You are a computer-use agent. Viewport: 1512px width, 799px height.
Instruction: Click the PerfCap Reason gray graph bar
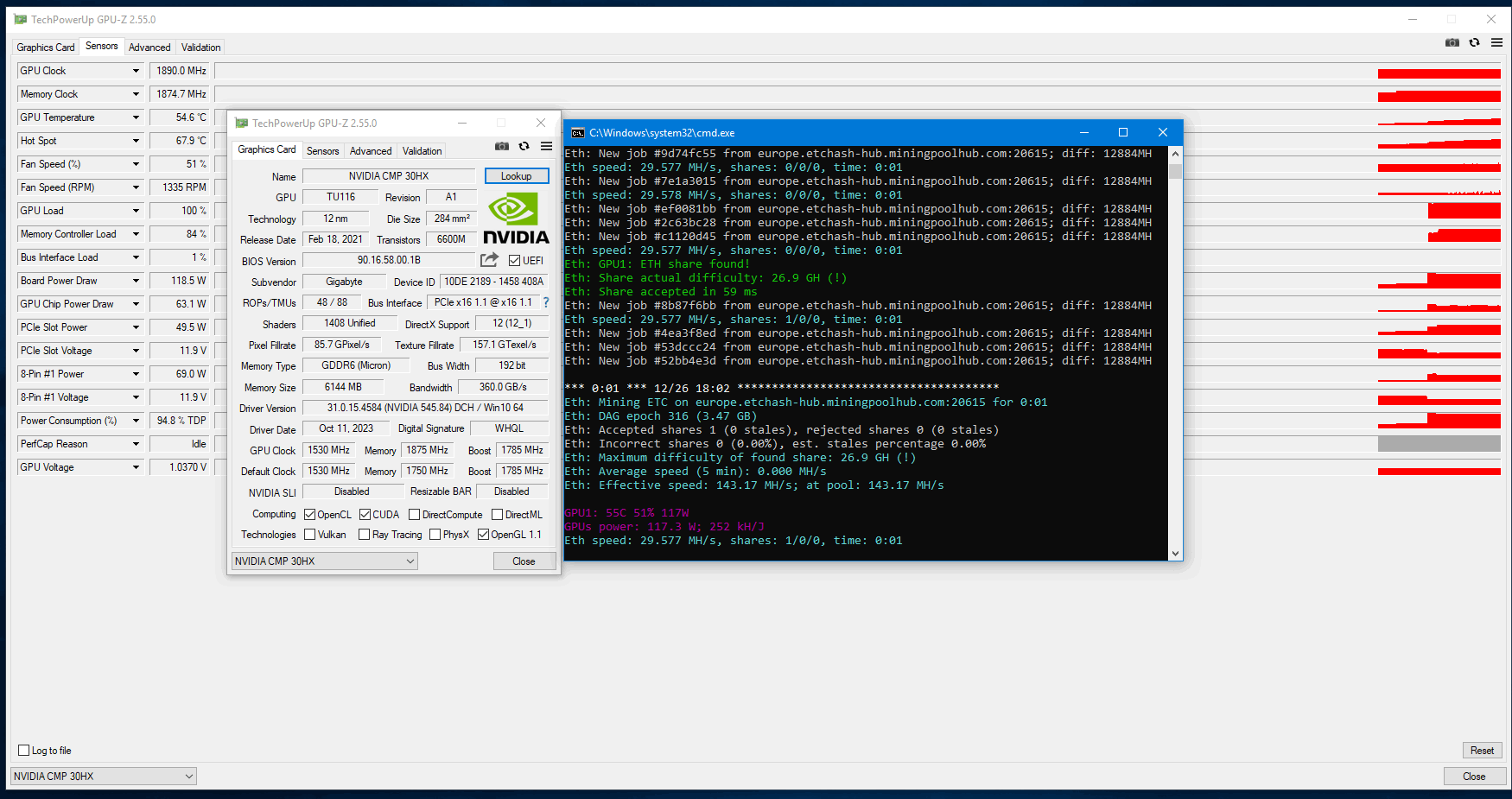pos(1439,444)
